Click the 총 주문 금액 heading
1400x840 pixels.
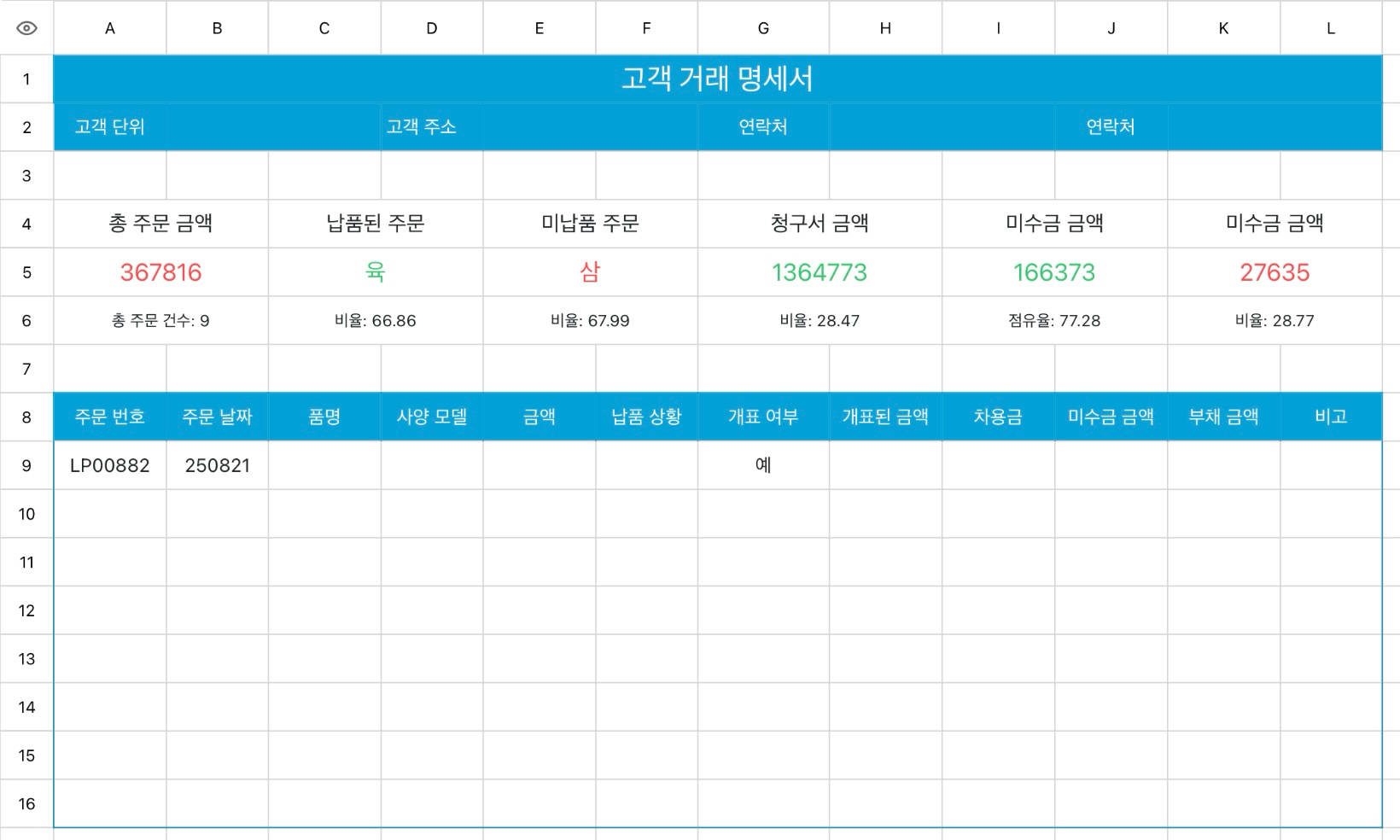(161, 224)
